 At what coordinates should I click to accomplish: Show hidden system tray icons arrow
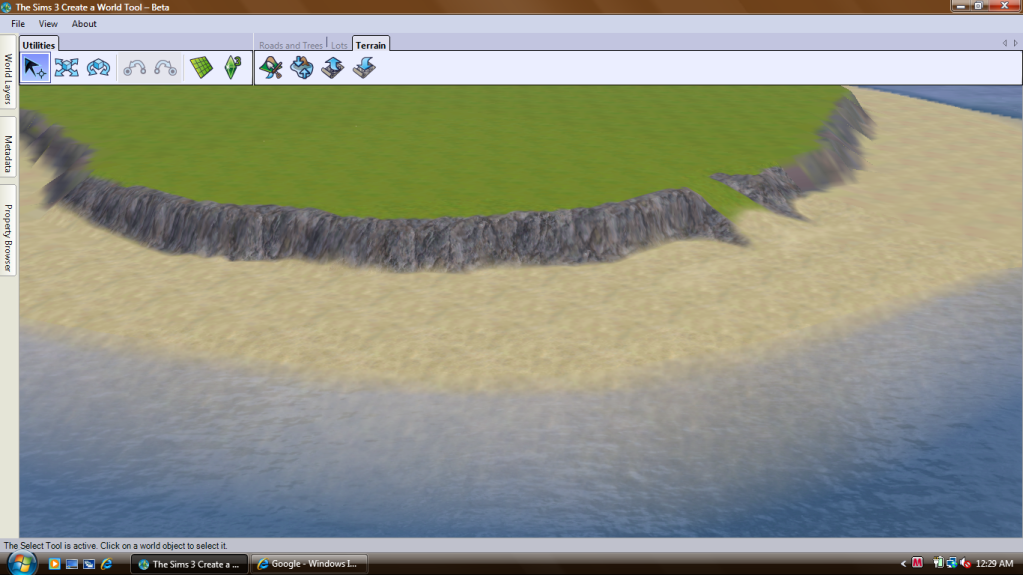click(x=904, y=563)
